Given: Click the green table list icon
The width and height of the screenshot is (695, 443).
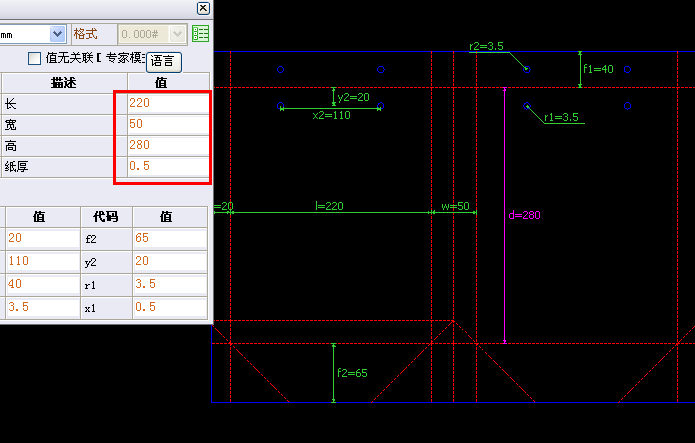Looking at the screenshot, I should pos(201,34).
